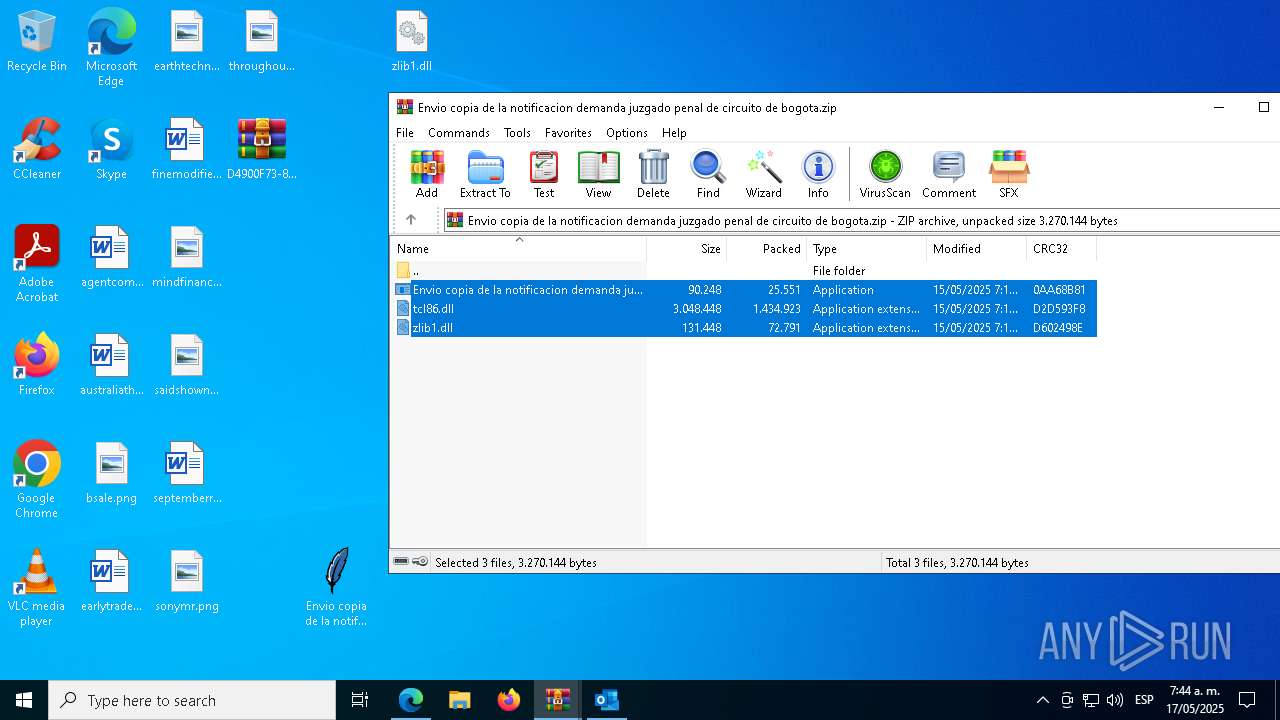Open the notification center
Image resolution: width=1280 pixels, height=720 pixels.
click(x=1247, y=700)
